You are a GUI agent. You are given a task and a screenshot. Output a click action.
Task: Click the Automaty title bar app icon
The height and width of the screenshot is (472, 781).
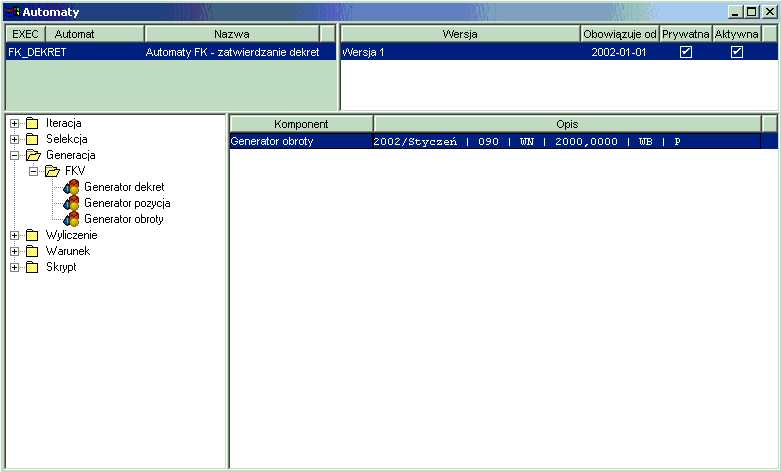pyautogui.click(x=12, y=12)
